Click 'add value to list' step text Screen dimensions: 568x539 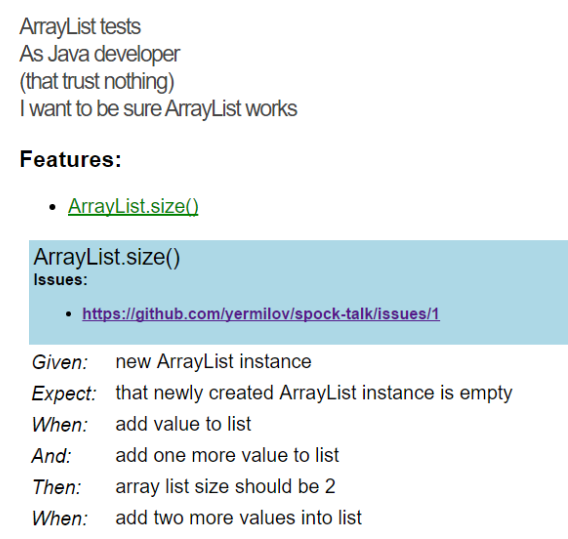pos(183,424)
